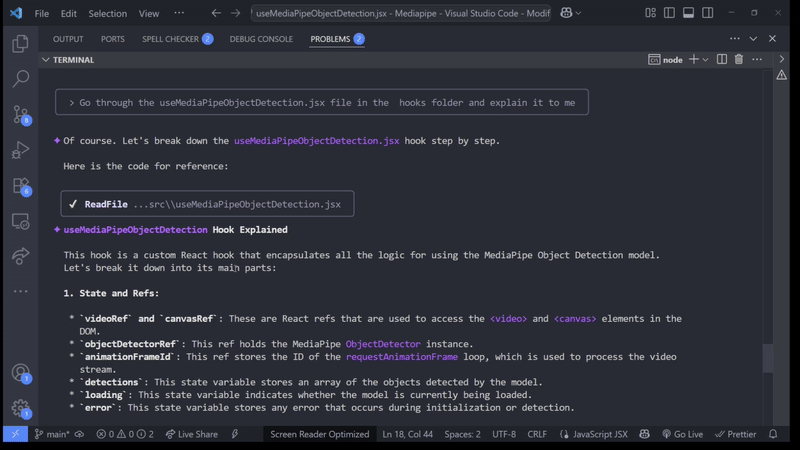Open terminal more actions ellipsis
The image size is (800, 450).
point(757,60)
